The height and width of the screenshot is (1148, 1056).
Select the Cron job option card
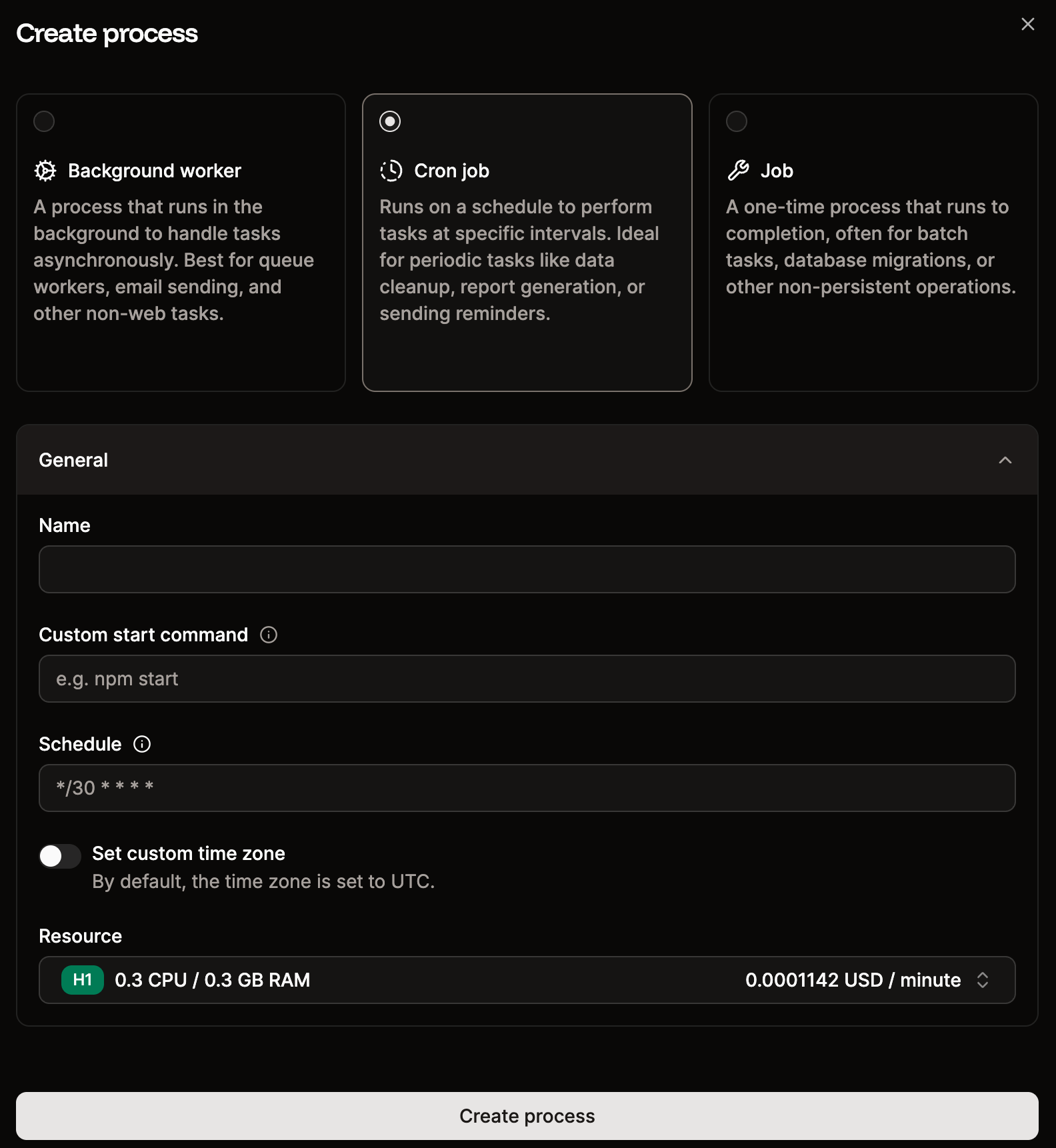pyautogui.click(x=527, y=243)
